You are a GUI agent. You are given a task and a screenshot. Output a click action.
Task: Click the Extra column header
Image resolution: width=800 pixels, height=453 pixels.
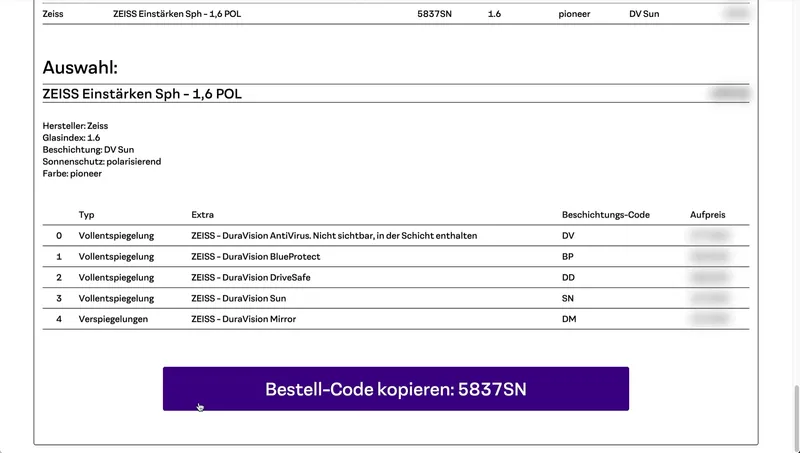pyautogui.click(x=203, y=215)
